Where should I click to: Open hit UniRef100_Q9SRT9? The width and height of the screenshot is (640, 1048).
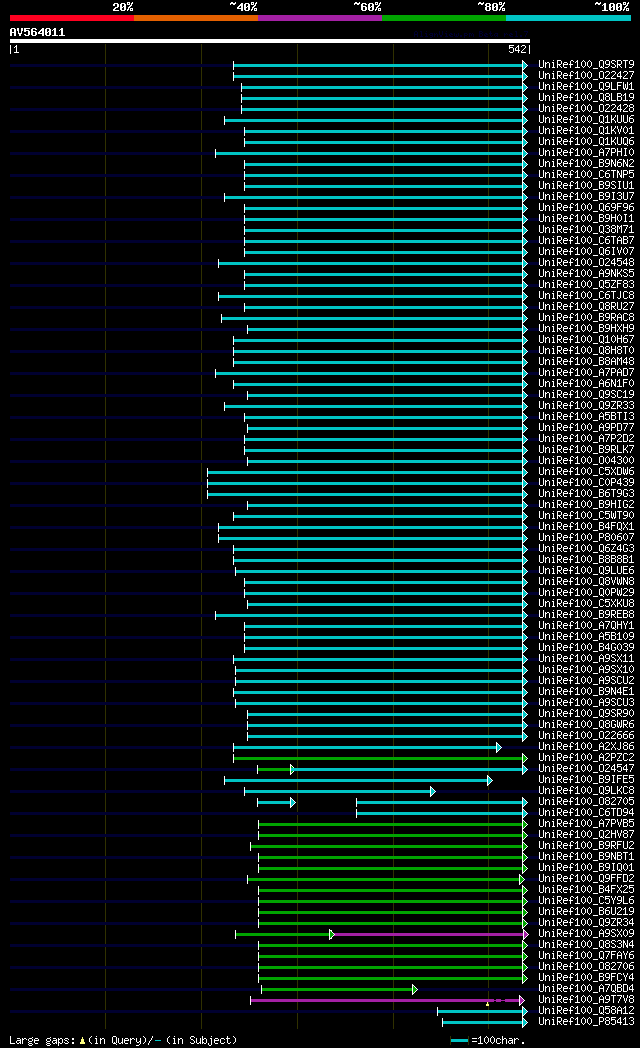[586, 65]
